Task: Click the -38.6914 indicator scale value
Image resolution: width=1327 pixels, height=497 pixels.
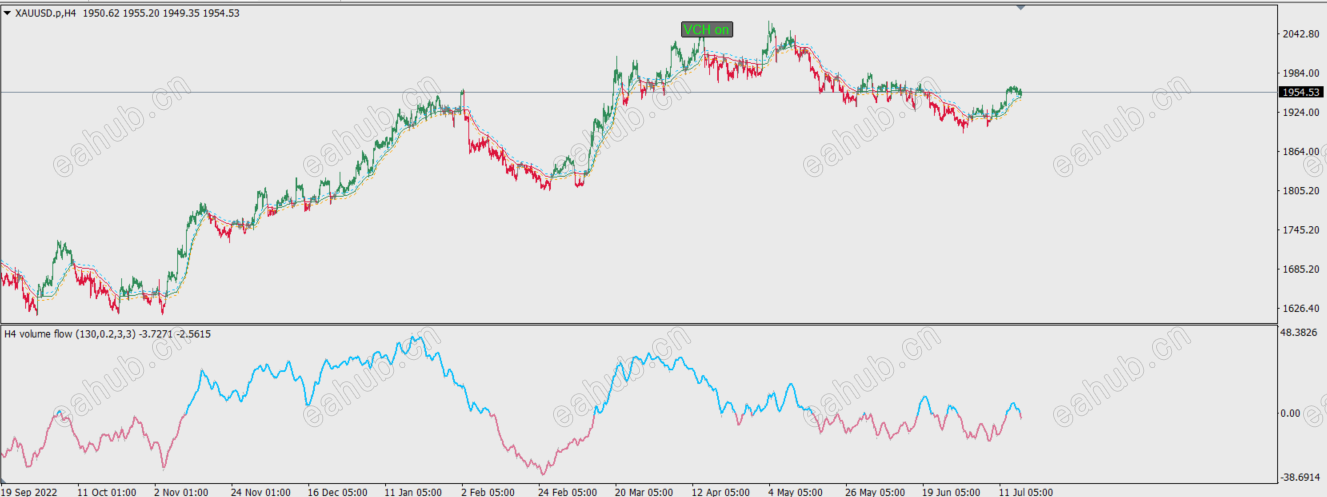Action: 1302,477
